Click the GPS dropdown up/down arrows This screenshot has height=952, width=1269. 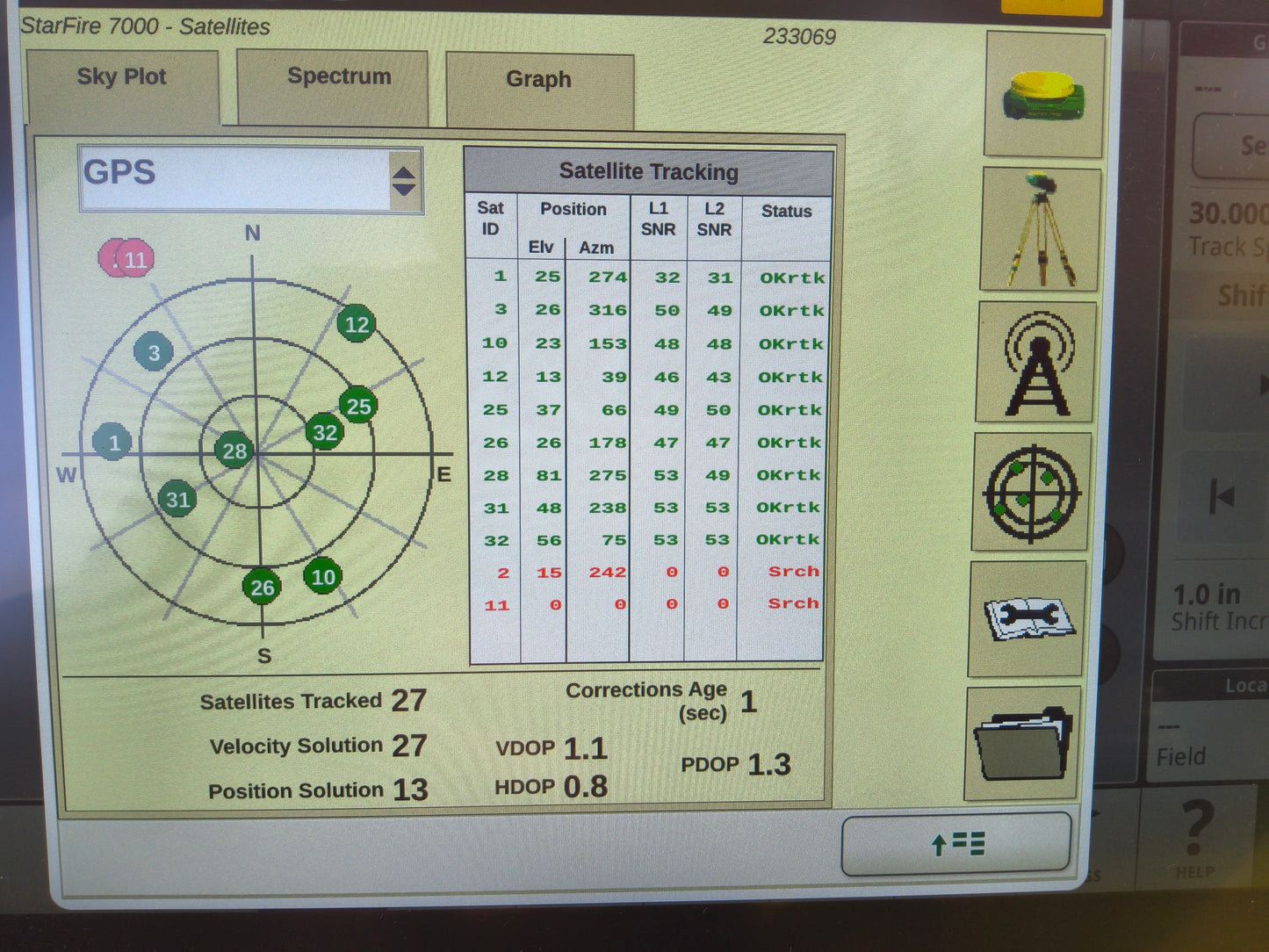(x=404, y=181)
